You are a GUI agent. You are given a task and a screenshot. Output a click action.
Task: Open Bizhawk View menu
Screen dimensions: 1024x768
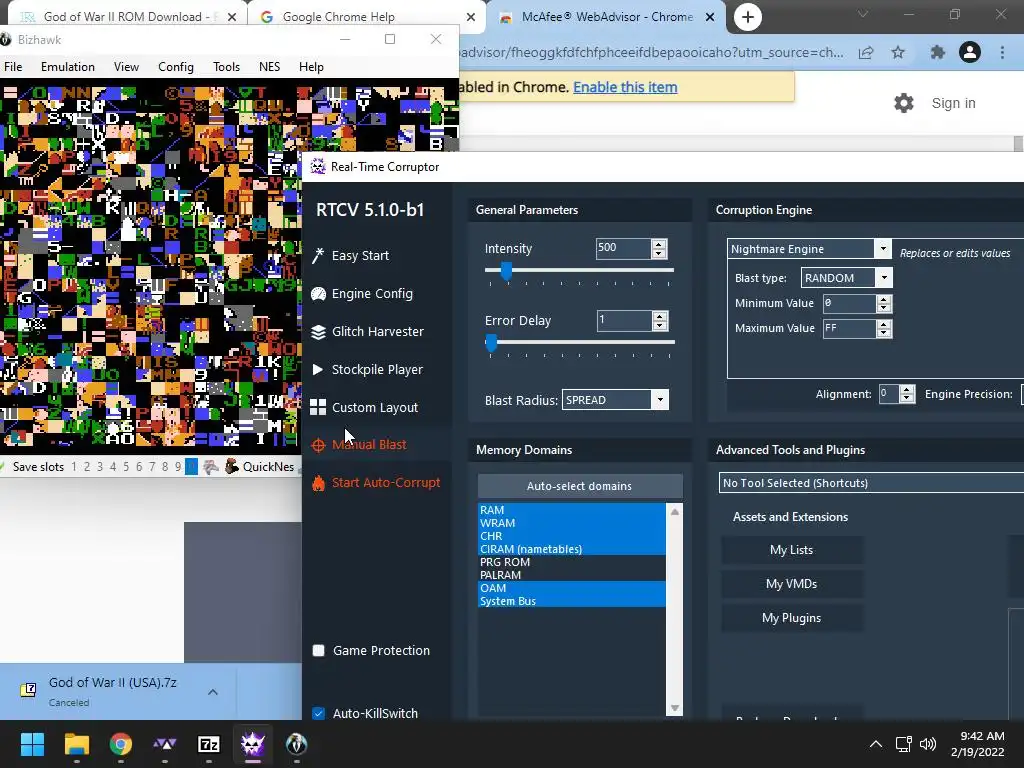pyautogui.click(x=126, y=67)
